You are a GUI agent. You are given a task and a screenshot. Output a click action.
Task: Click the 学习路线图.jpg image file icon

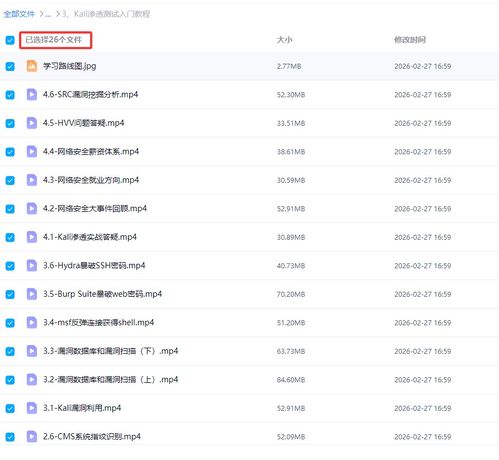pos(32,66)
